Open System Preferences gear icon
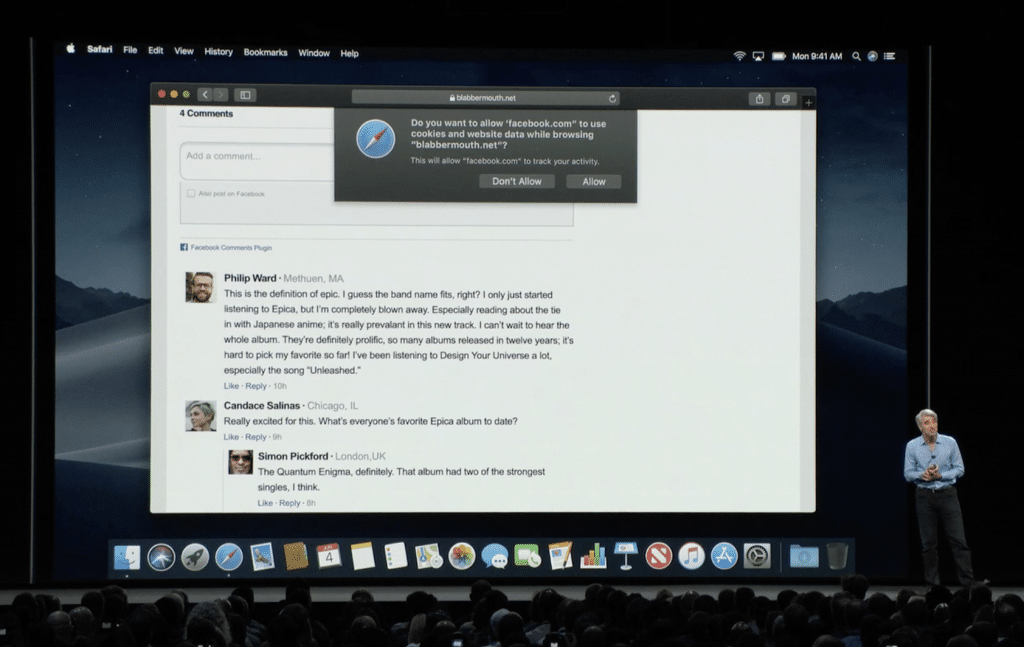Screen dimensions: 1024x647 (x=757, y=556)
